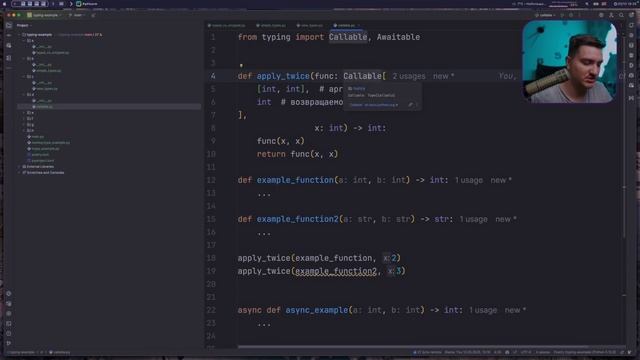Click the M-shaped icon in the right tool strip
Viewport: 640px width, 360px height.
coord(631,98)
